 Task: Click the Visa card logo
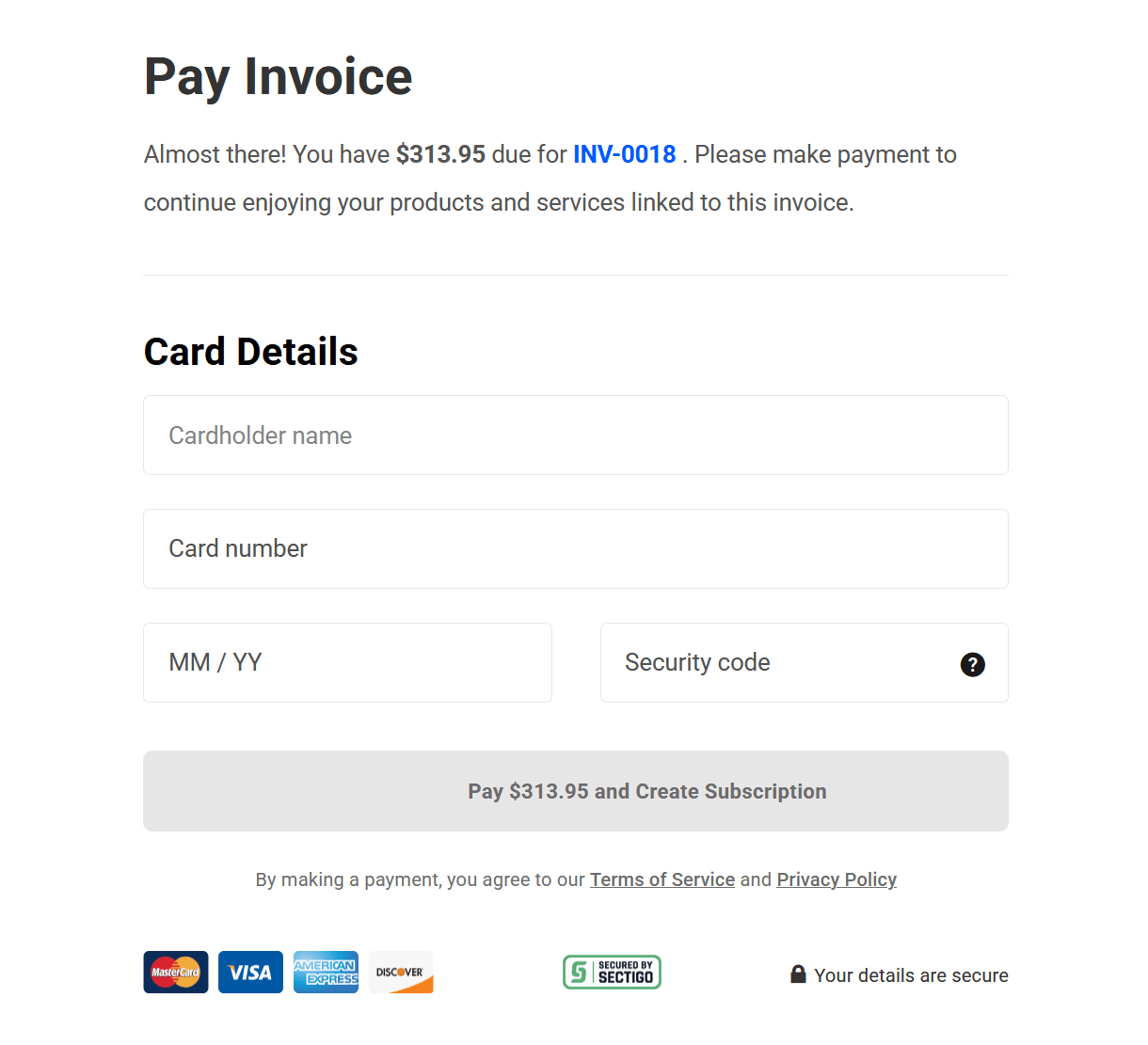pos(250,972)
